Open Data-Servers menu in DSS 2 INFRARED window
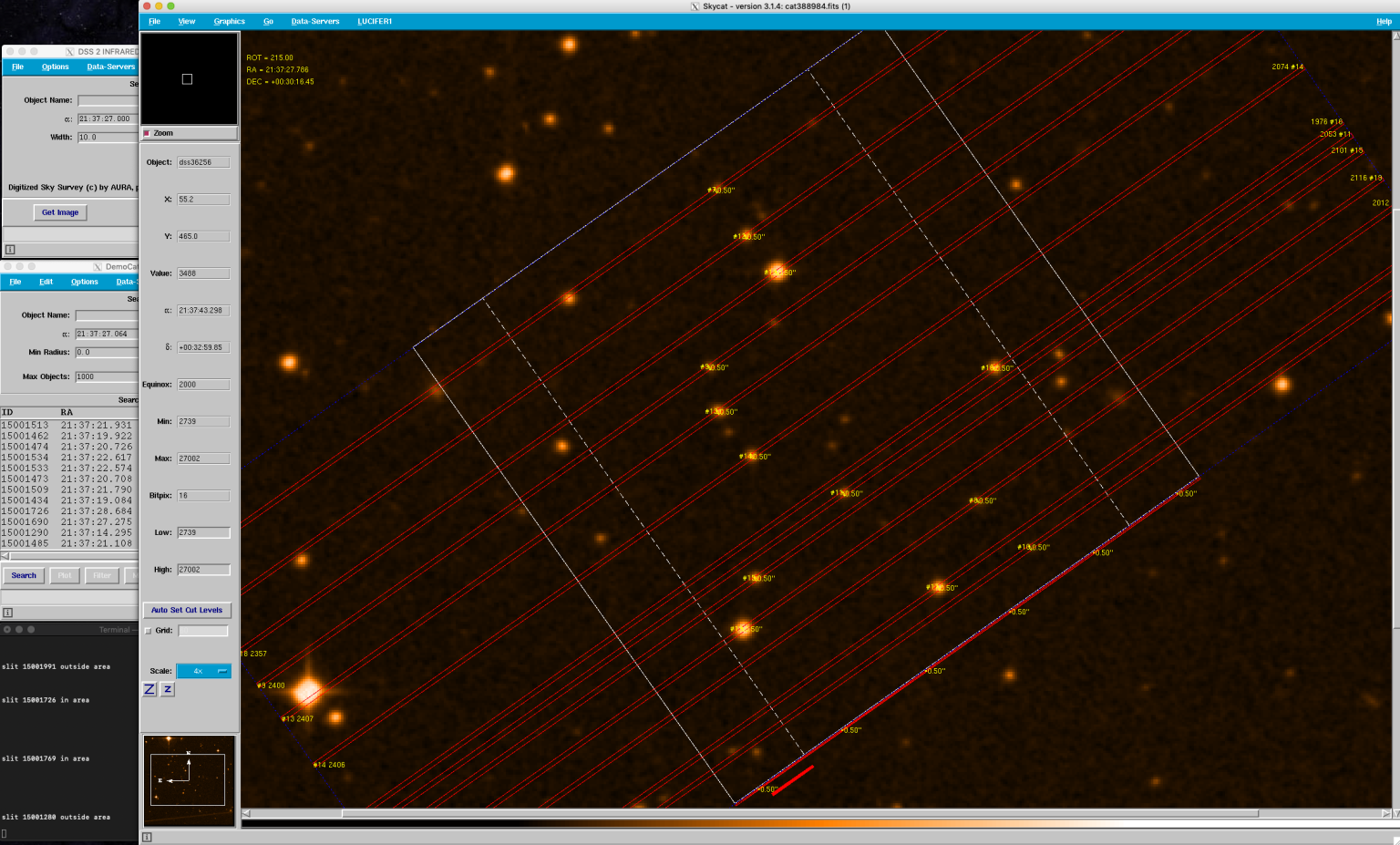This screenshot has width=1400, height=845. pos(110,67)
